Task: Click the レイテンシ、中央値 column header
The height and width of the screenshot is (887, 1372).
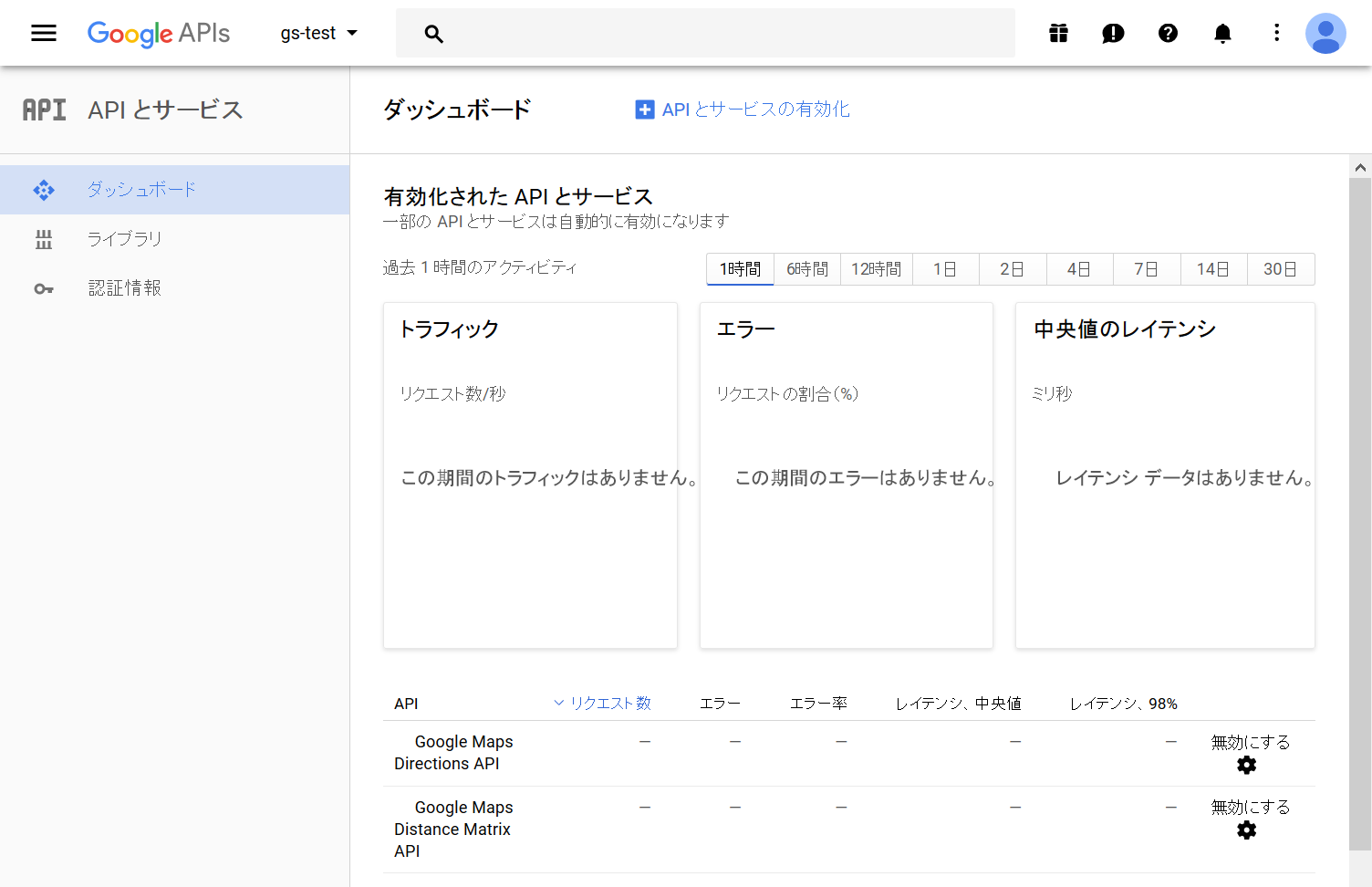Action: coord(958,703)
